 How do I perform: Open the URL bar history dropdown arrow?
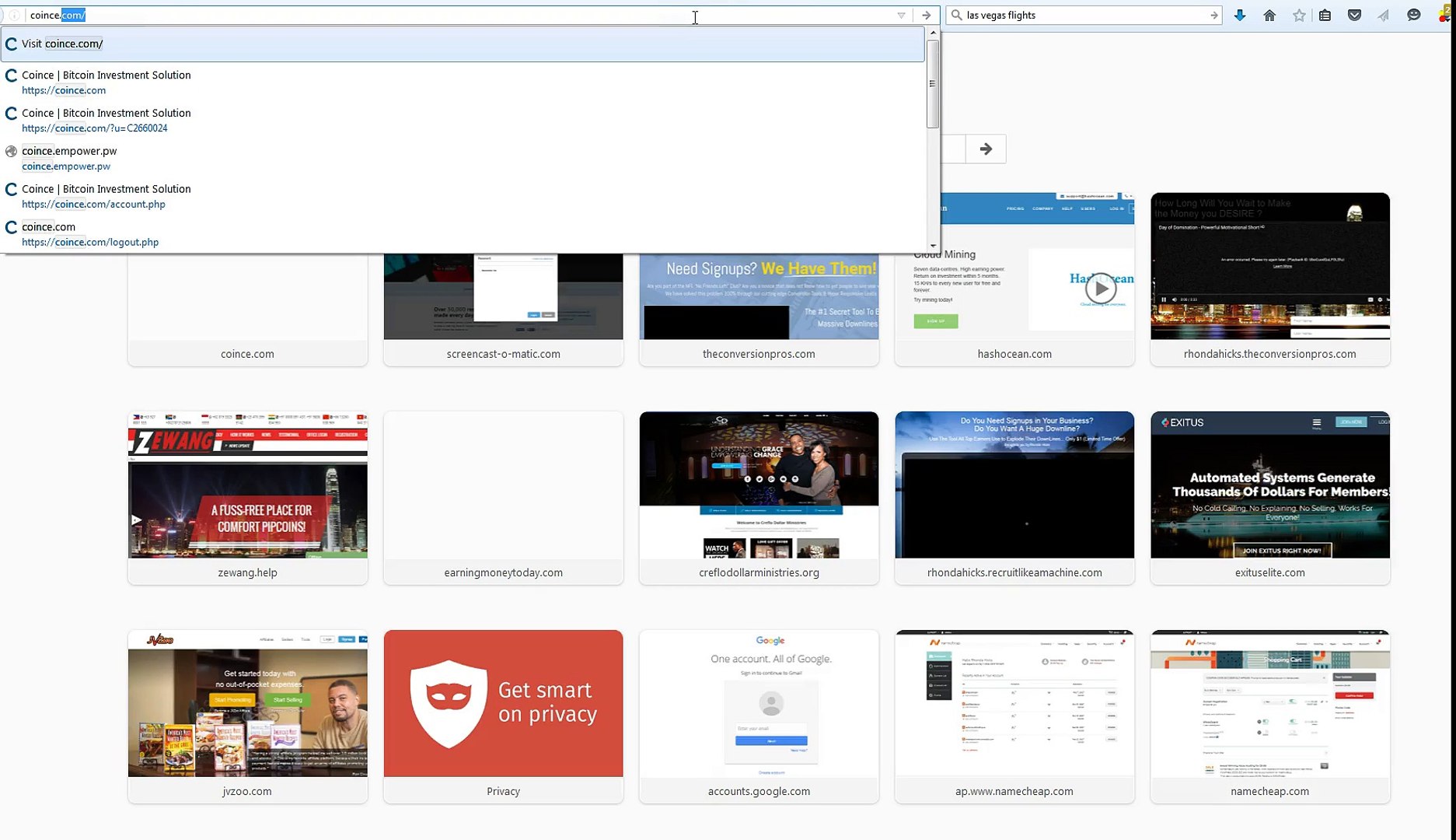pyautogui.click(x=901, y=16)
